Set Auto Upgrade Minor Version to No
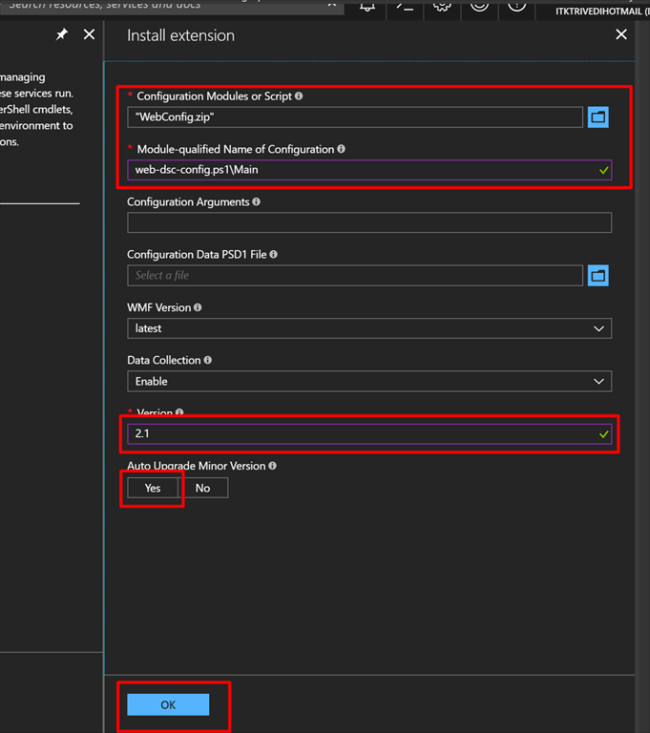The width and height of the screenshot is (650, 733). pos(203,488)
